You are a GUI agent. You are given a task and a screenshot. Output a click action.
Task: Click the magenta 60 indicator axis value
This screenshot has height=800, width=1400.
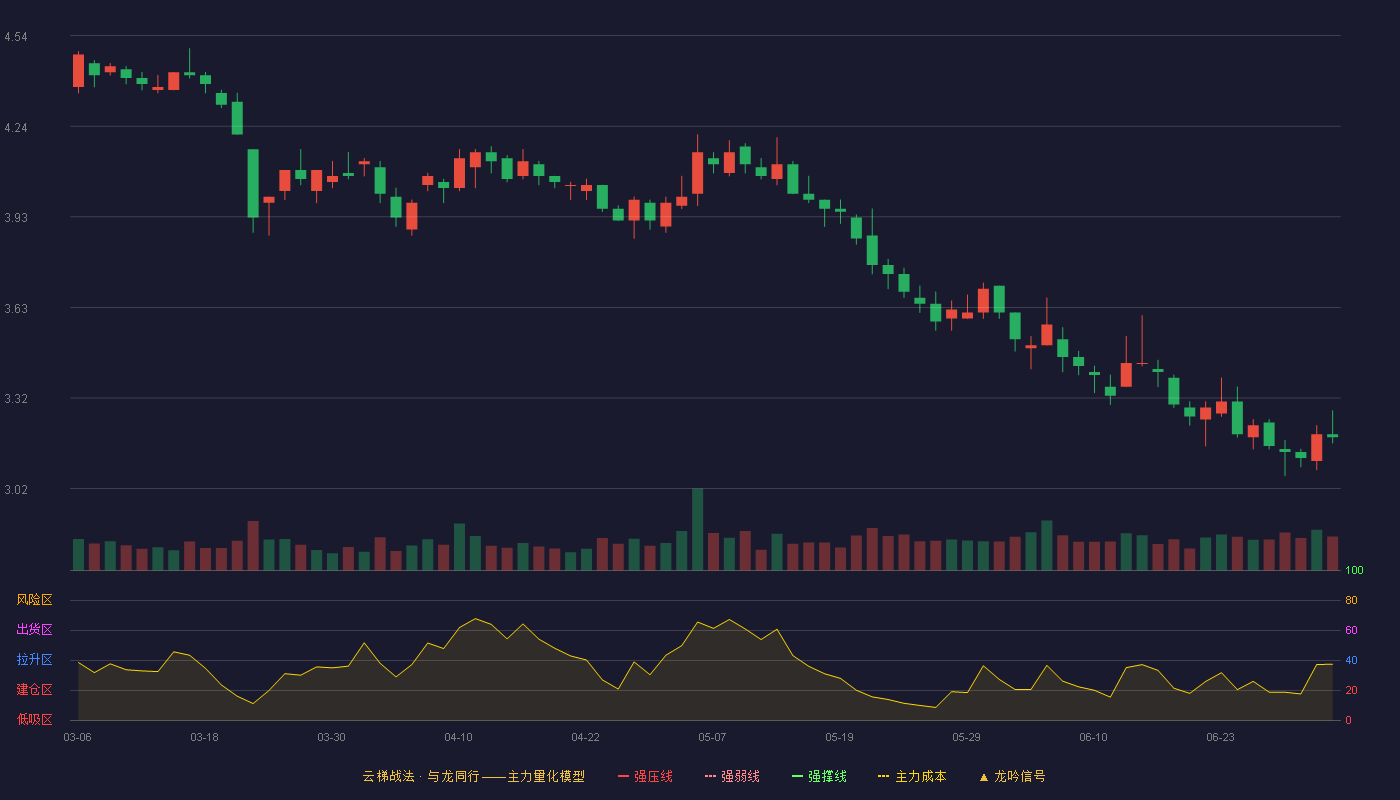click(x=1351, y=631)
